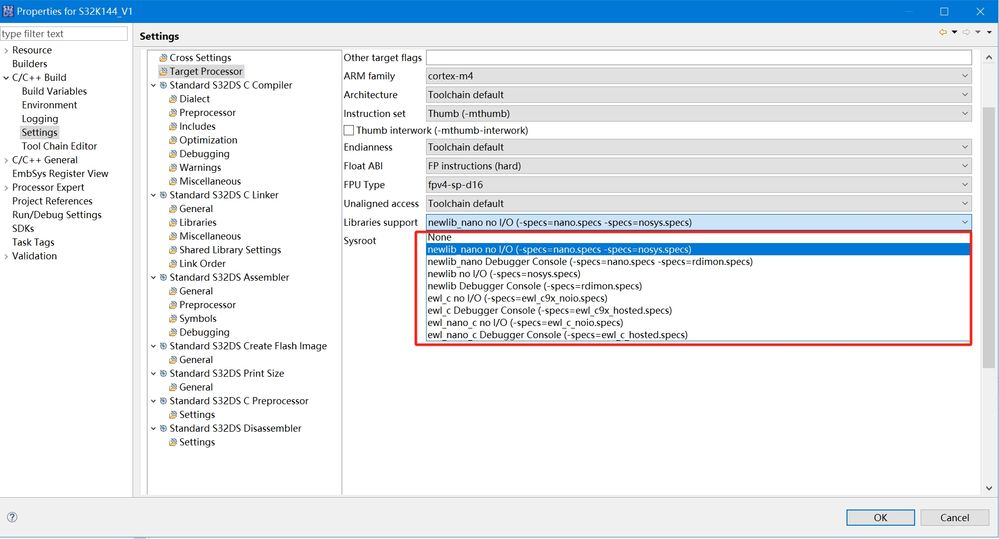Select newlib_nano Debugger Console option

(x=698, y=261)
